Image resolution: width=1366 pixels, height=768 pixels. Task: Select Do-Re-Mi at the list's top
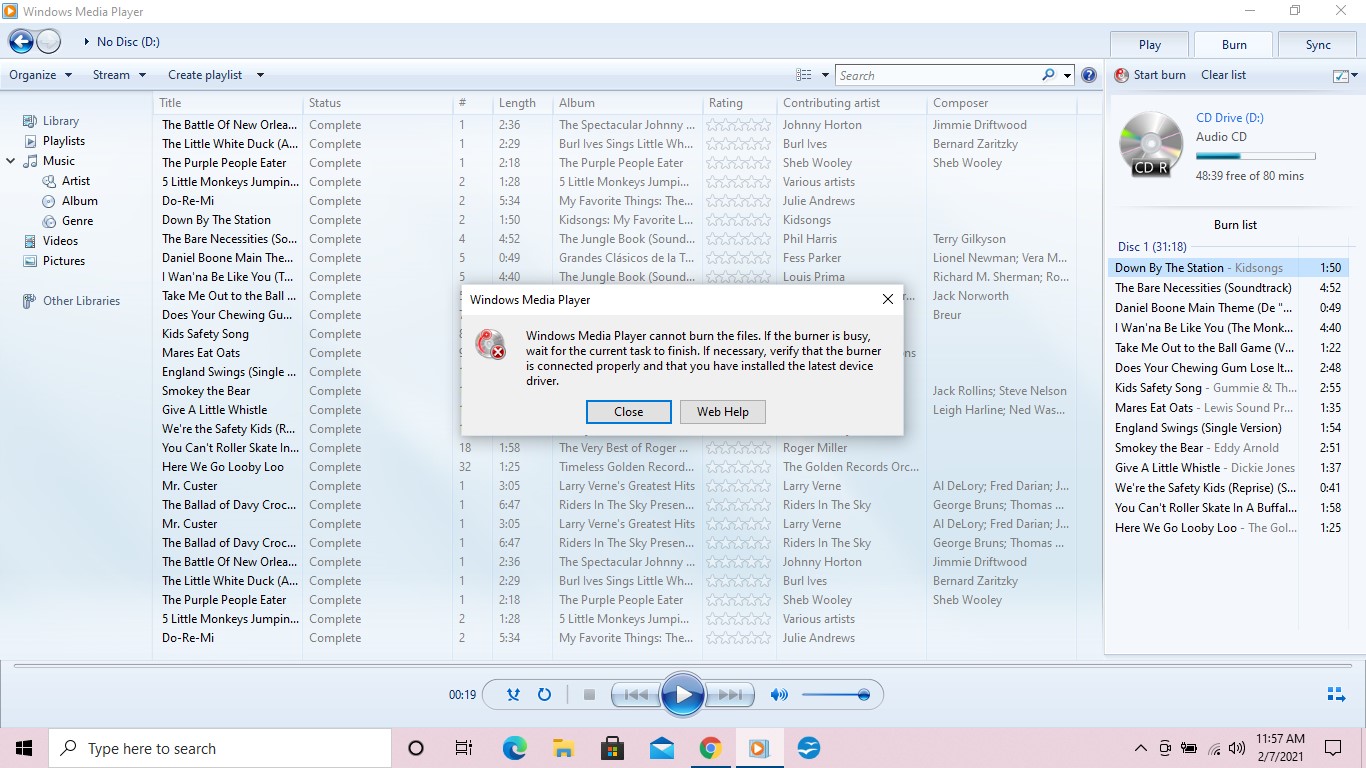point(188,201)
